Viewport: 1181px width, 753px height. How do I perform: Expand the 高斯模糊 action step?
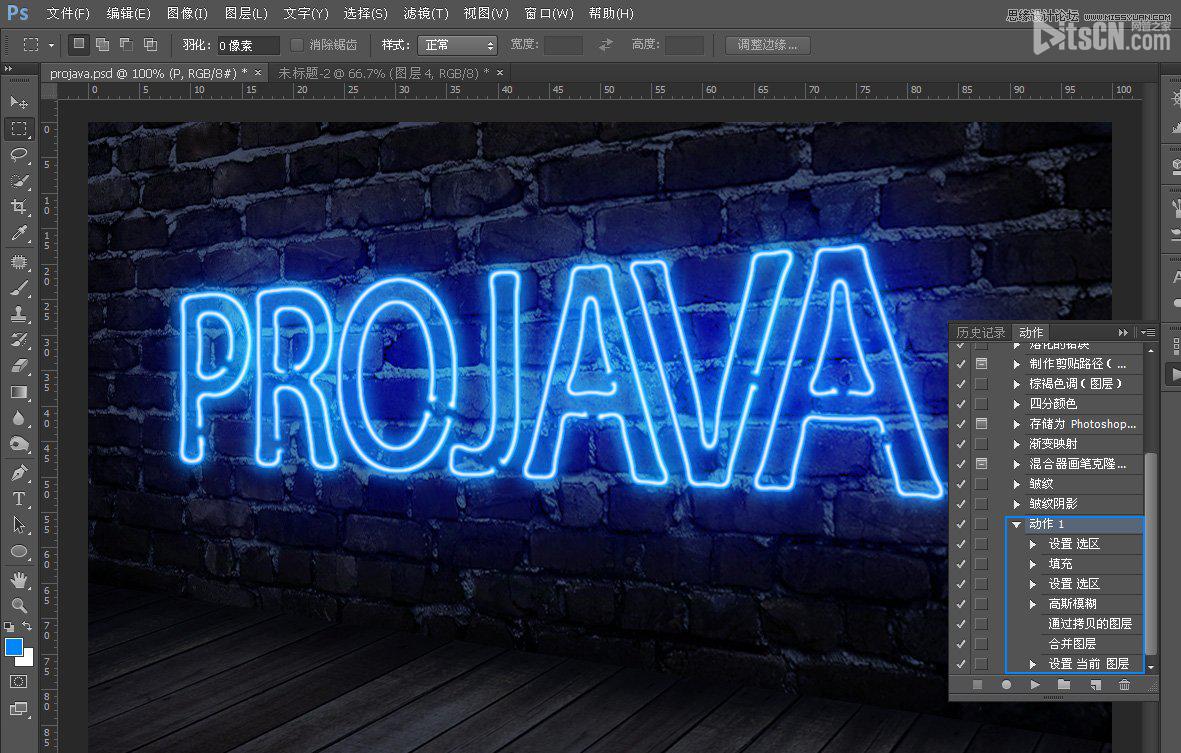point(1033,603)
